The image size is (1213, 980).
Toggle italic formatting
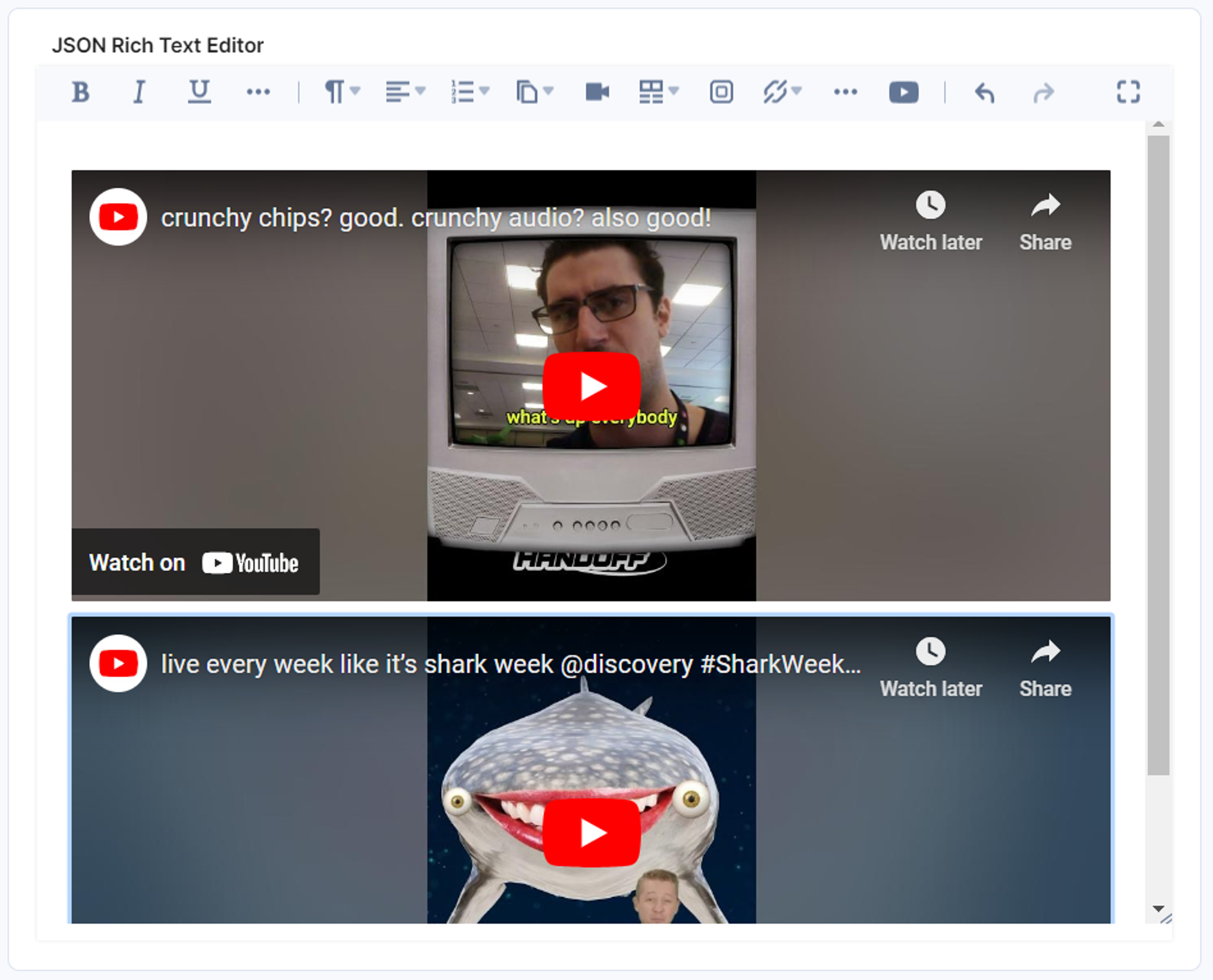click(139, 92)
